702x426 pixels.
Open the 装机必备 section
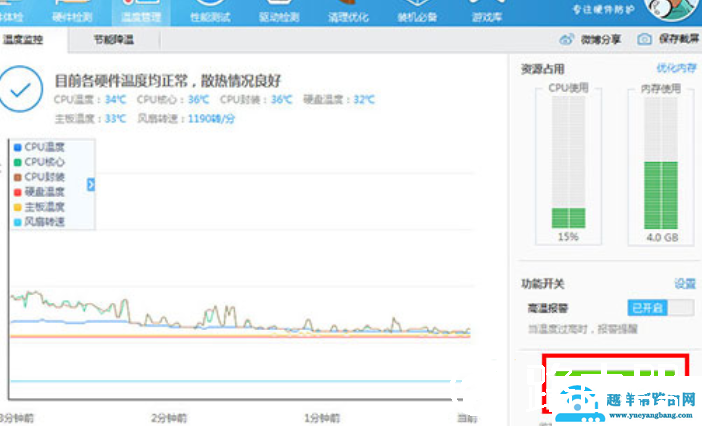pos(417,12)
